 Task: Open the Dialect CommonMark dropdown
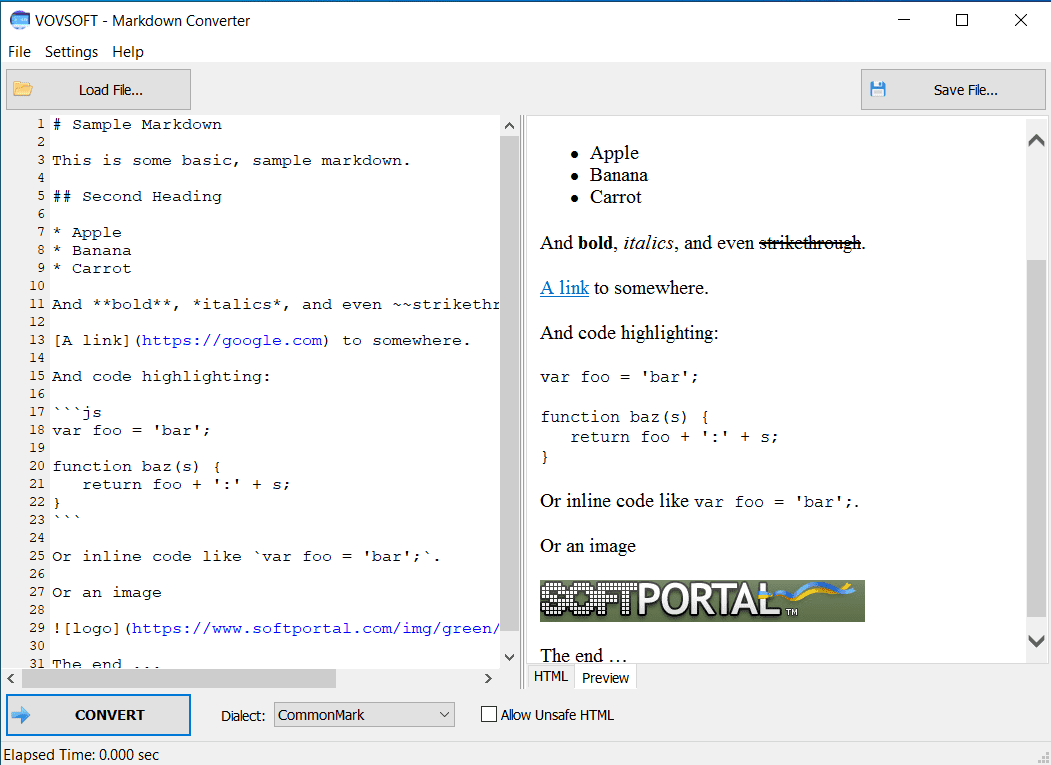364,715
